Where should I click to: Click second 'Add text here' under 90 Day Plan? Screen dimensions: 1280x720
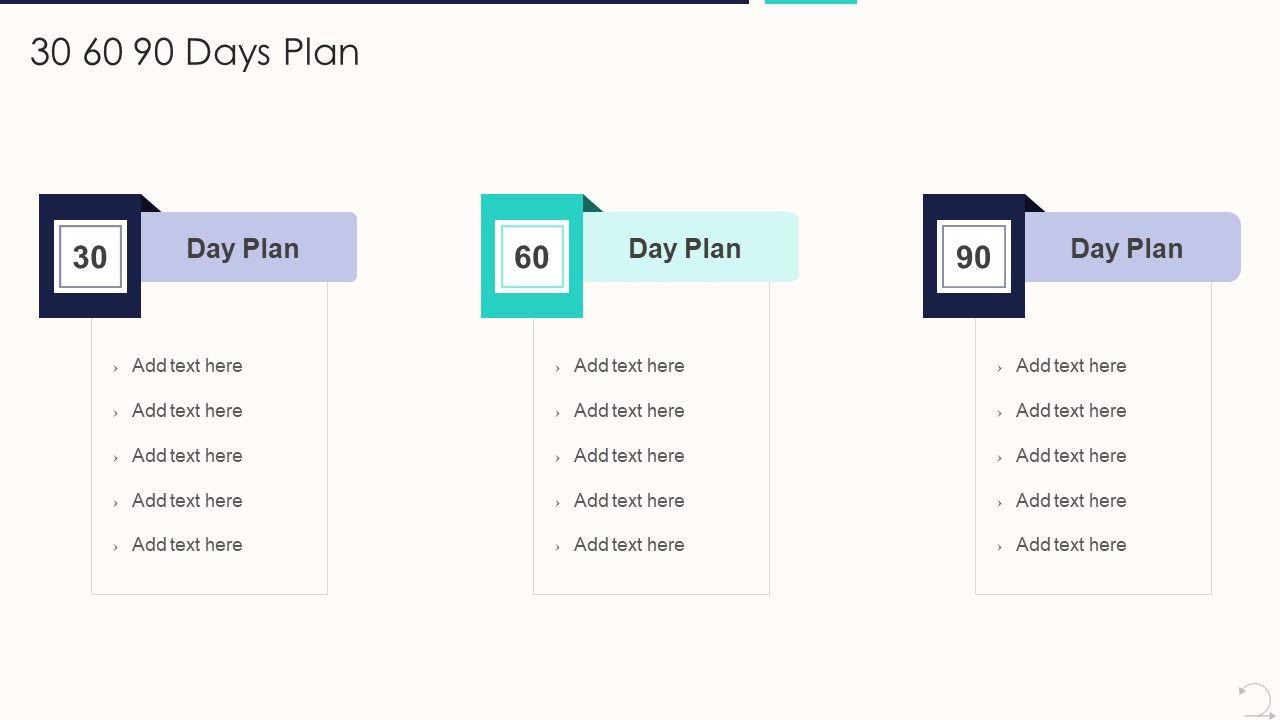coord(1071,411)
